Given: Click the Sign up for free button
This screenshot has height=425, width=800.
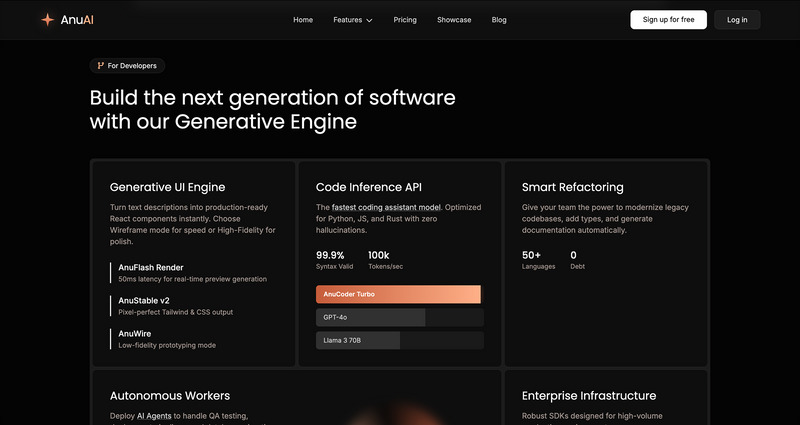Looking at the screenshot, I should point(668,20).
